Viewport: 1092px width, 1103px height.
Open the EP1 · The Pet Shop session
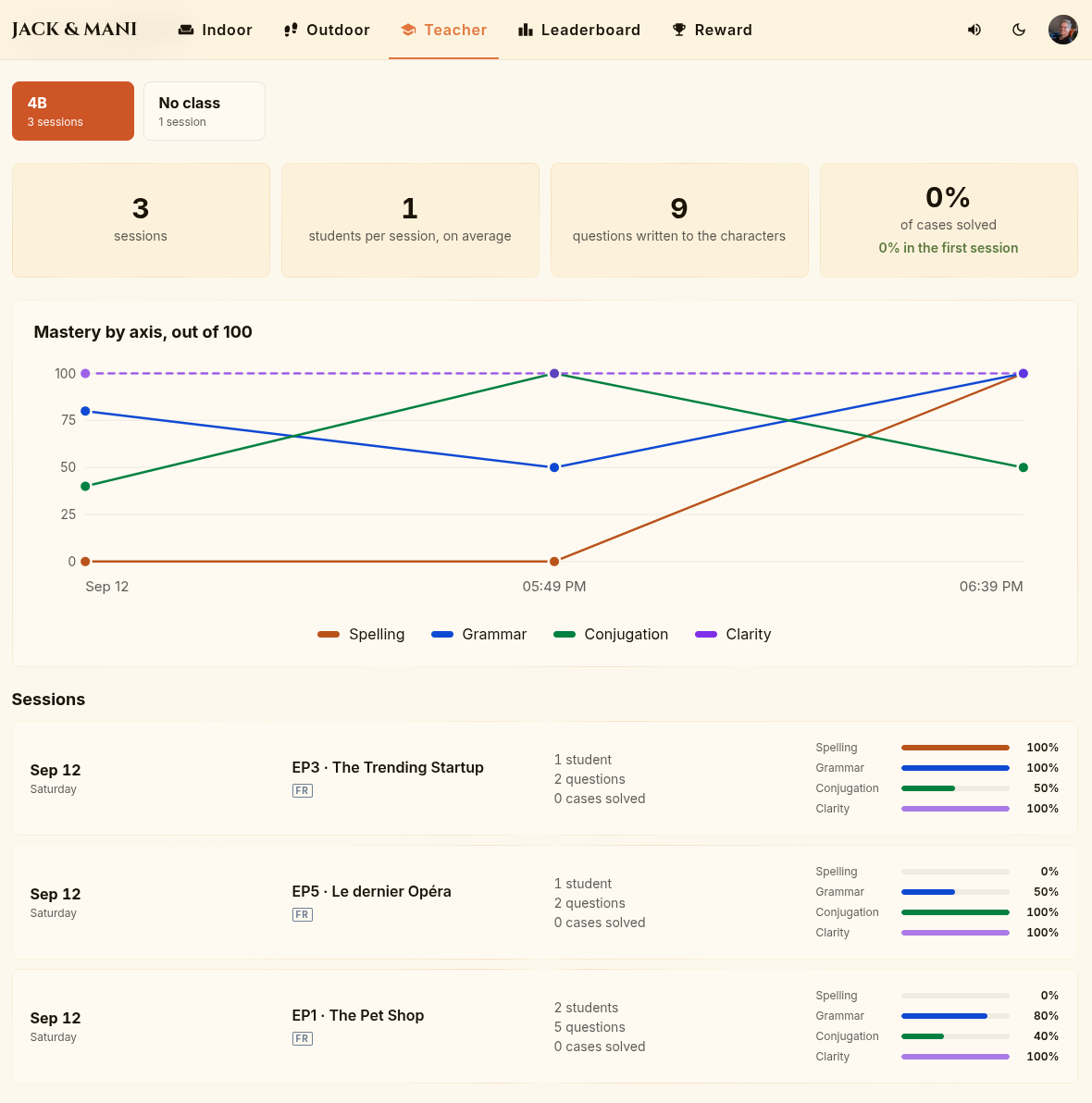(x=544, y=1026)
